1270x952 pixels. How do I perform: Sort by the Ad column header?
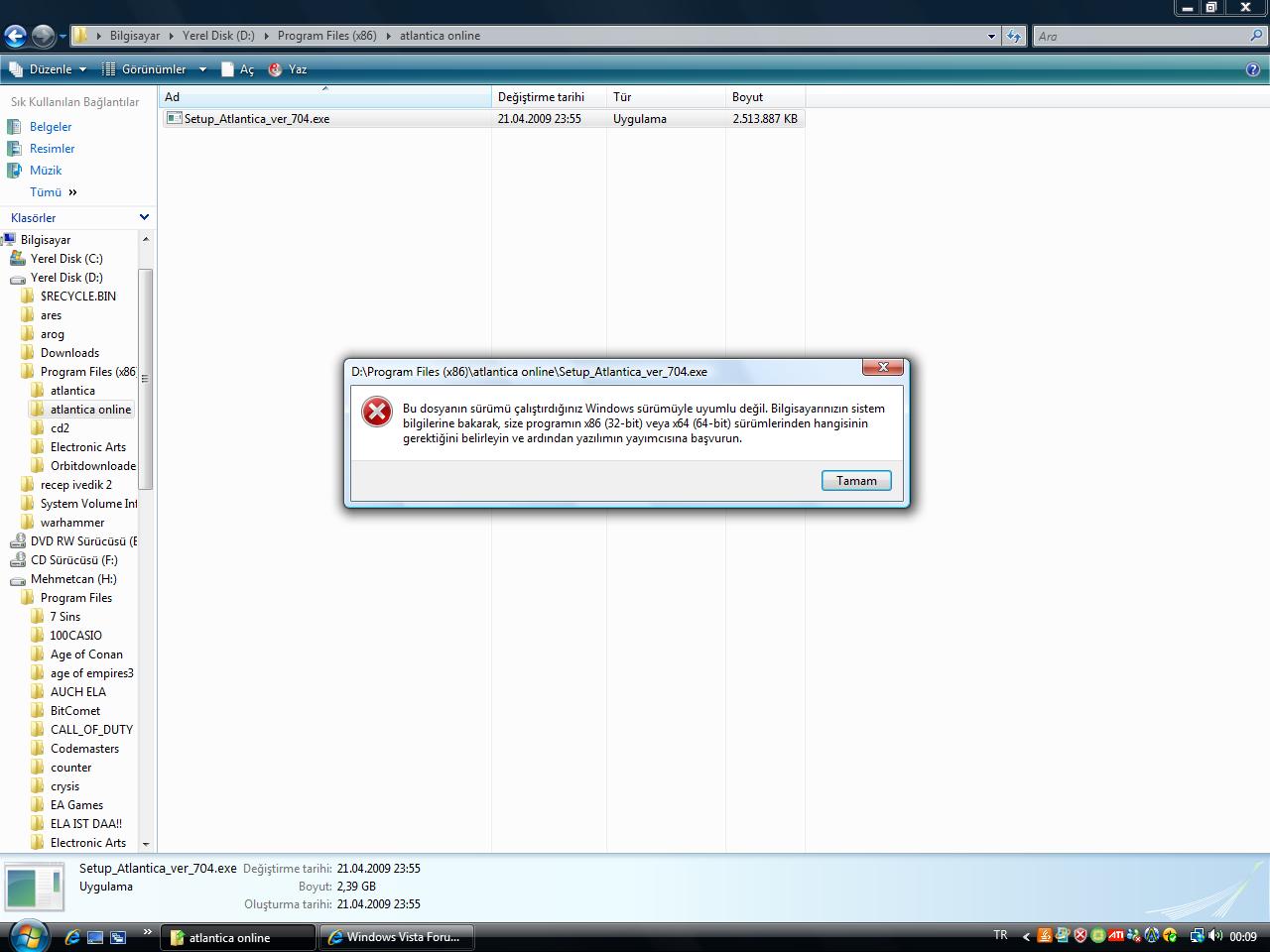pos(325,97)
